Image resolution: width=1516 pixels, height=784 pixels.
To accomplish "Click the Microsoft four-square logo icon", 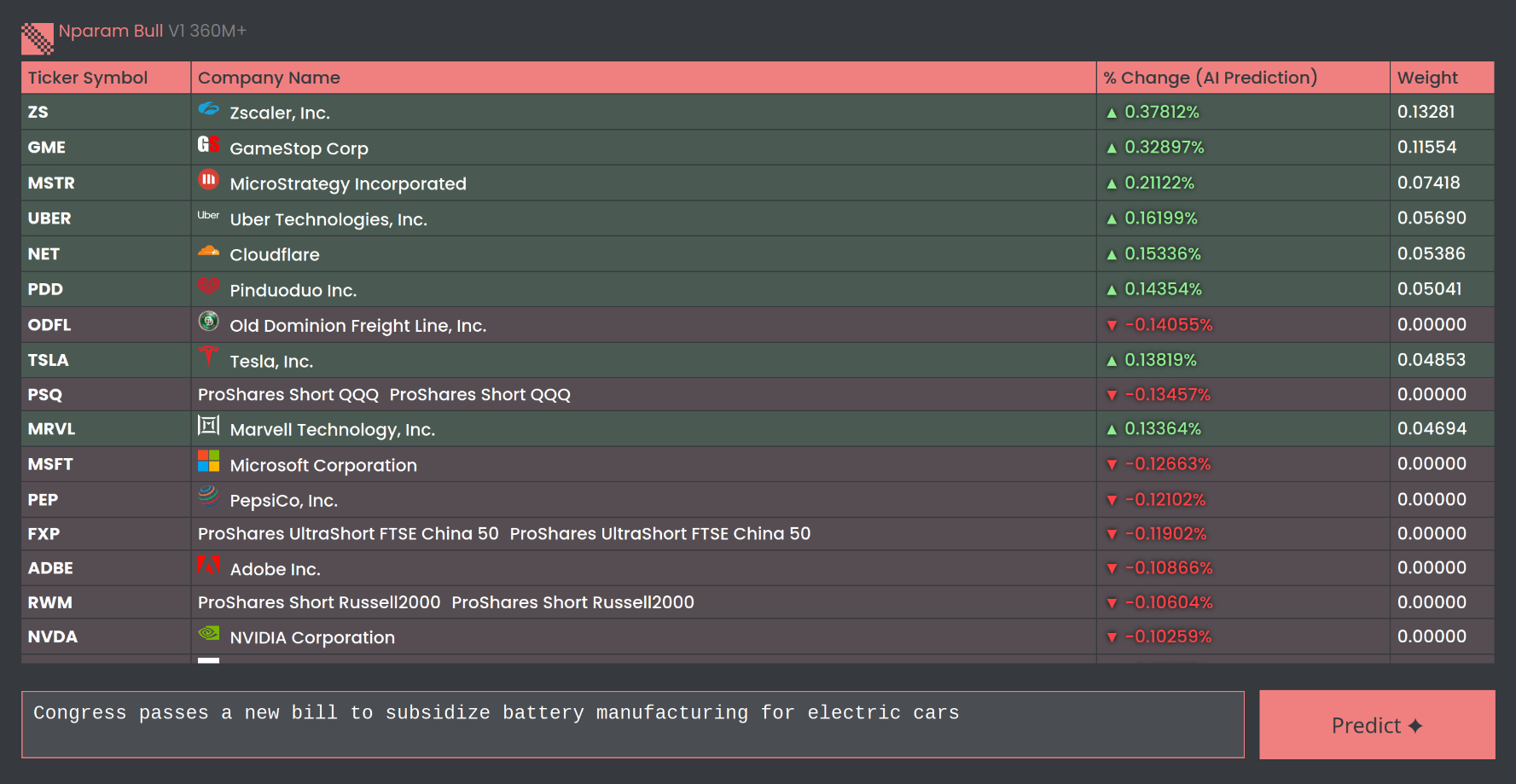I will point(208,461).
